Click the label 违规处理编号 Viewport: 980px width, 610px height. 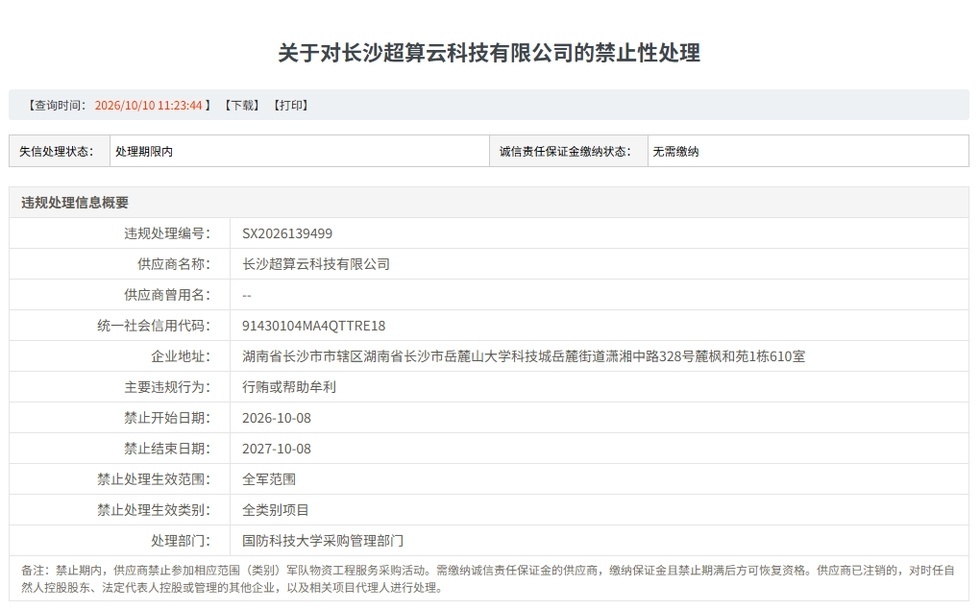tap(167, 234)
